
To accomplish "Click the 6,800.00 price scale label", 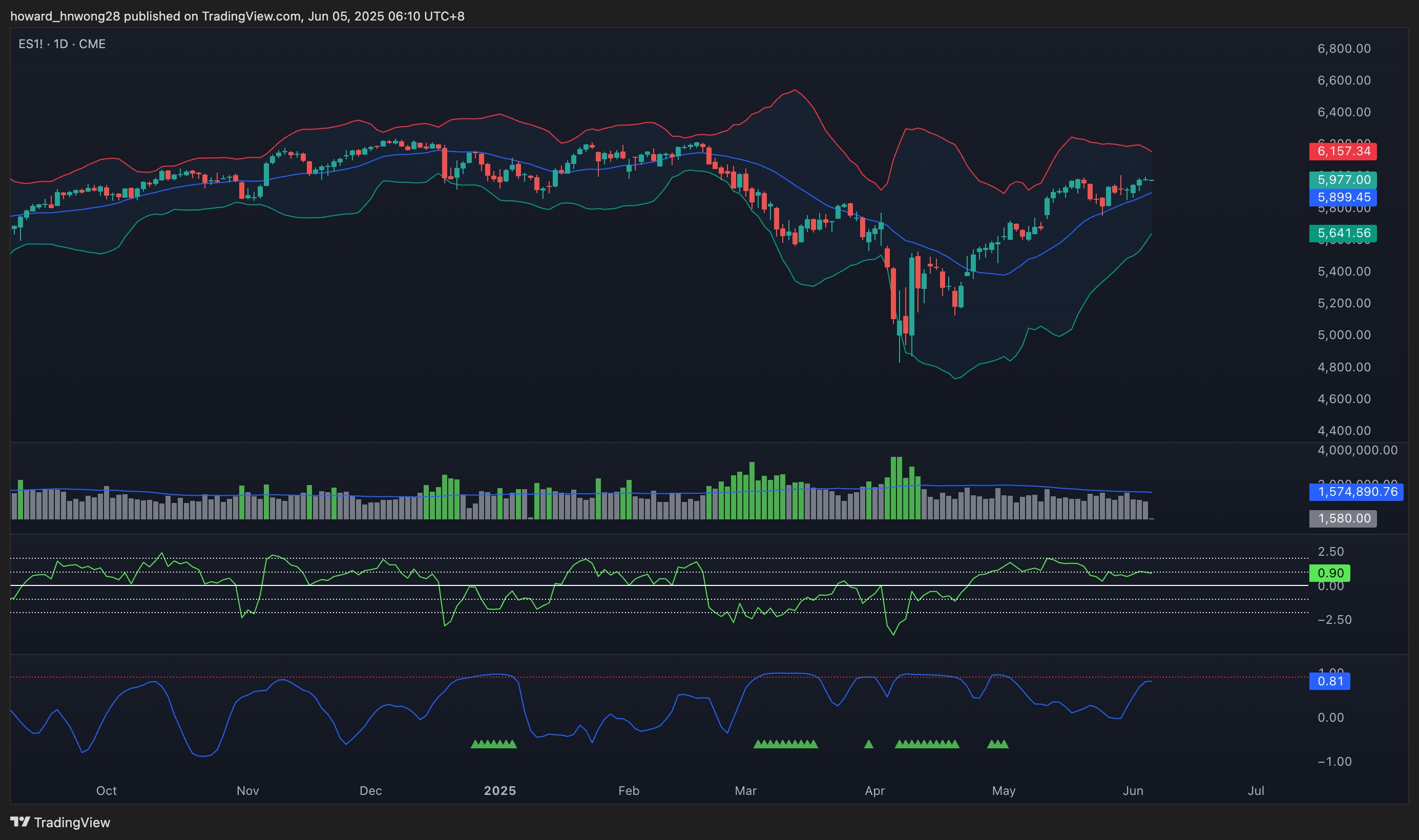I will 1344,49.
